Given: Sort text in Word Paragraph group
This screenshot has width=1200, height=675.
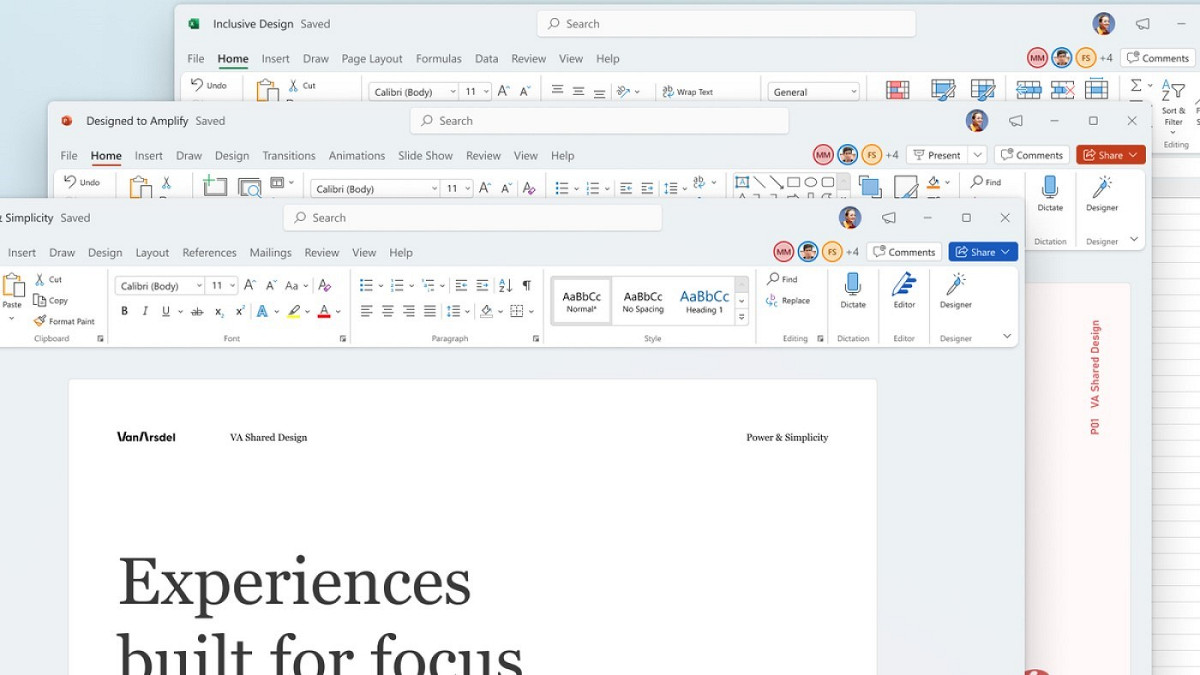Looking at the screenshot, I should pos(505,286).
